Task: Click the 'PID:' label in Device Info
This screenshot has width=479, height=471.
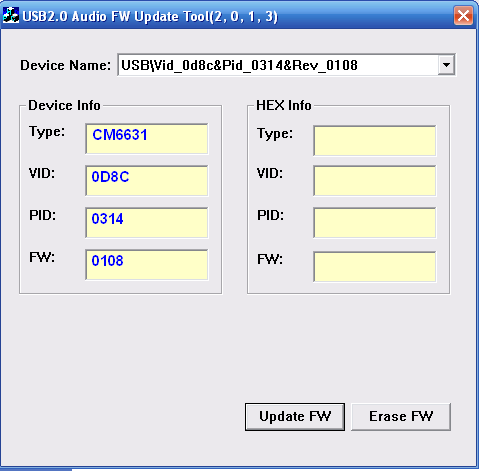Action: [43, 215]
